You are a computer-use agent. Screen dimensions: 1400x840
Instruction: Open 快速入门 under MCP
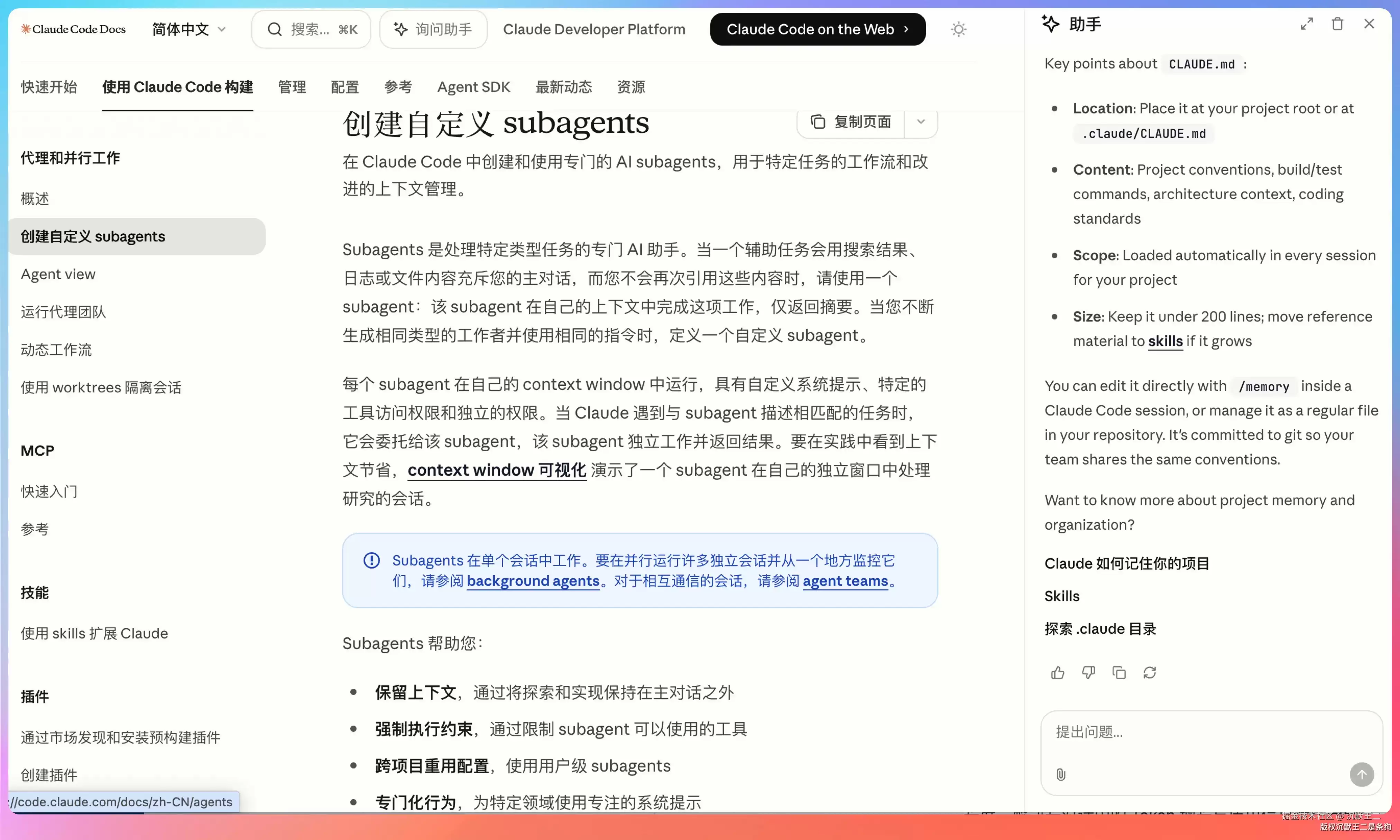click(49, 491)
